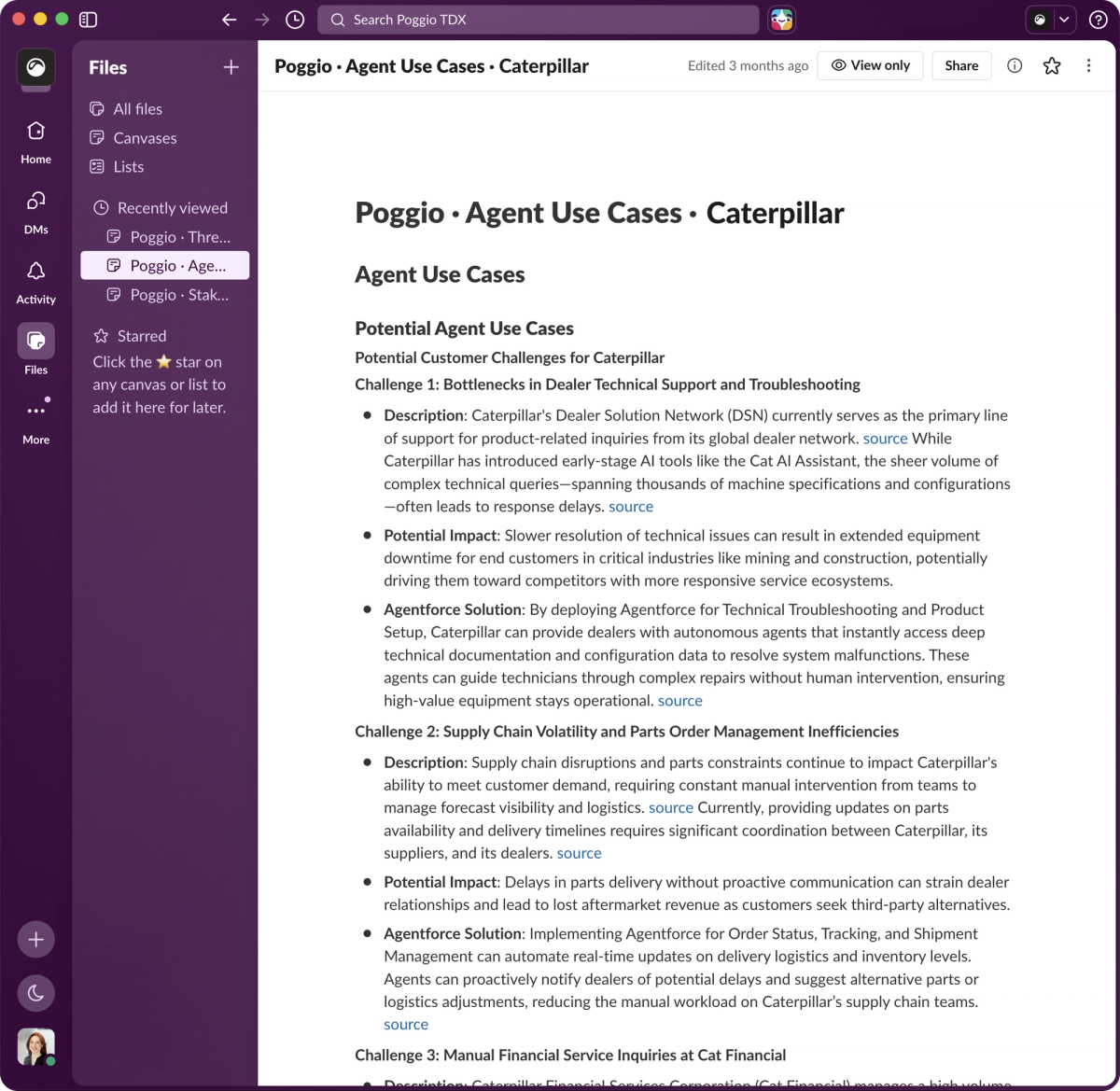Open the user profile photo
The width and height of the screenshot is (1120, 1091).
35,1047
